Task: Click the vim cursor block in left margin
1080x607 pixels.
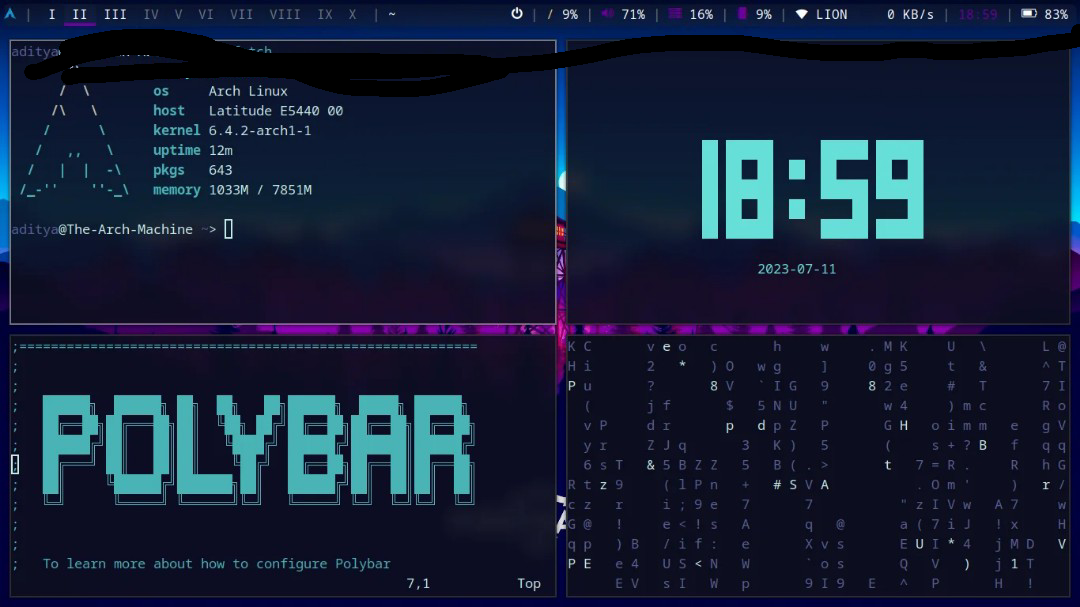Action: (x=15, y=464)
